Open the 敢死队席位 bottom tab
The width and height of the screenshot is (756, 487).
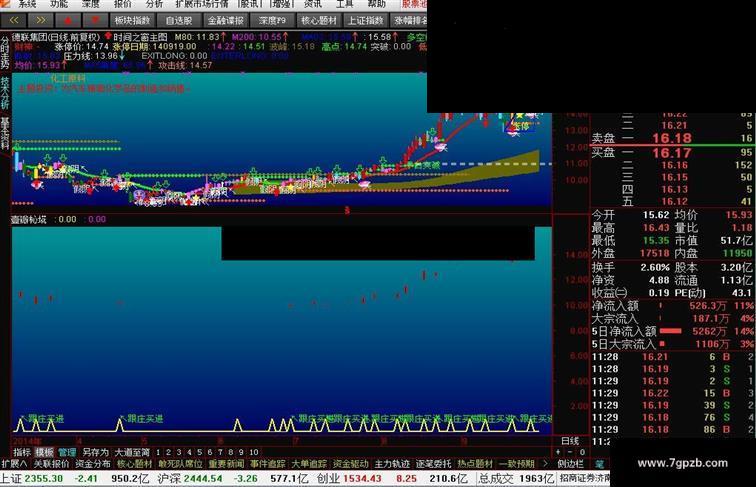click(x=180, y=464)
